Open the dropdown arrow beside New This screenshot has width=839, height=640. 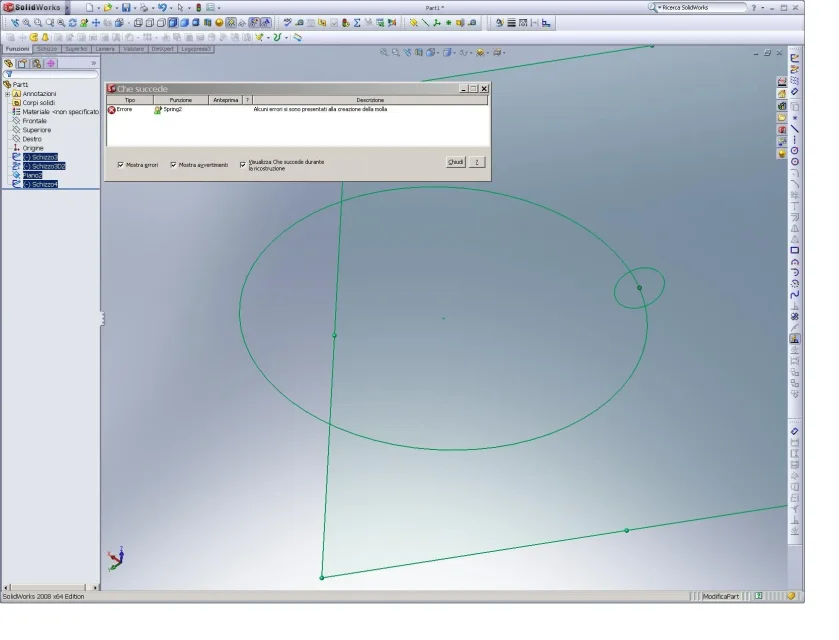[98, 8]
